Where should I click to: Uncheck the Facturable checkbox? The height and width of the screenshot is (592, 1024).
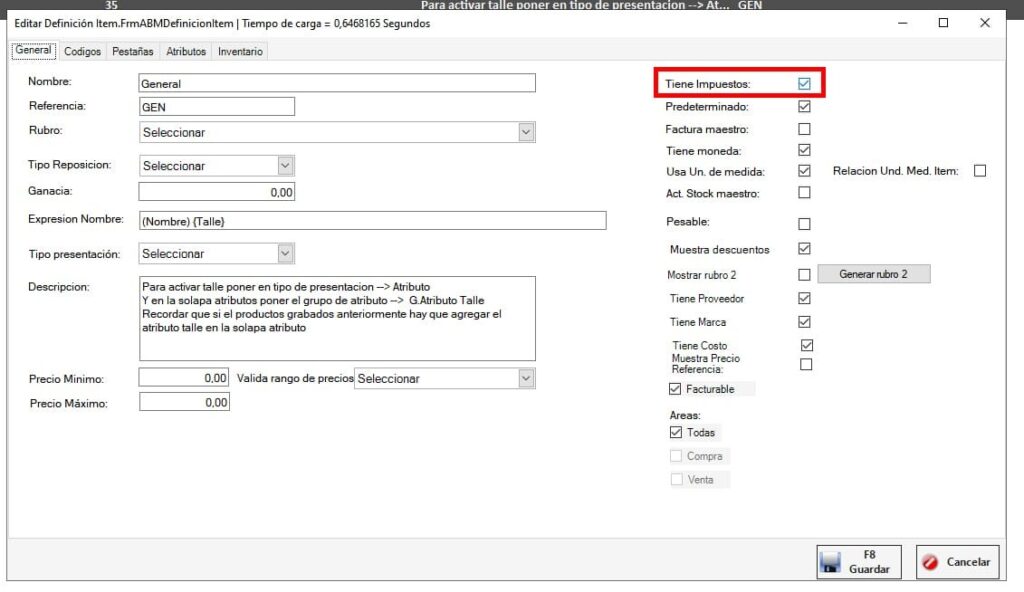[675, 389]
